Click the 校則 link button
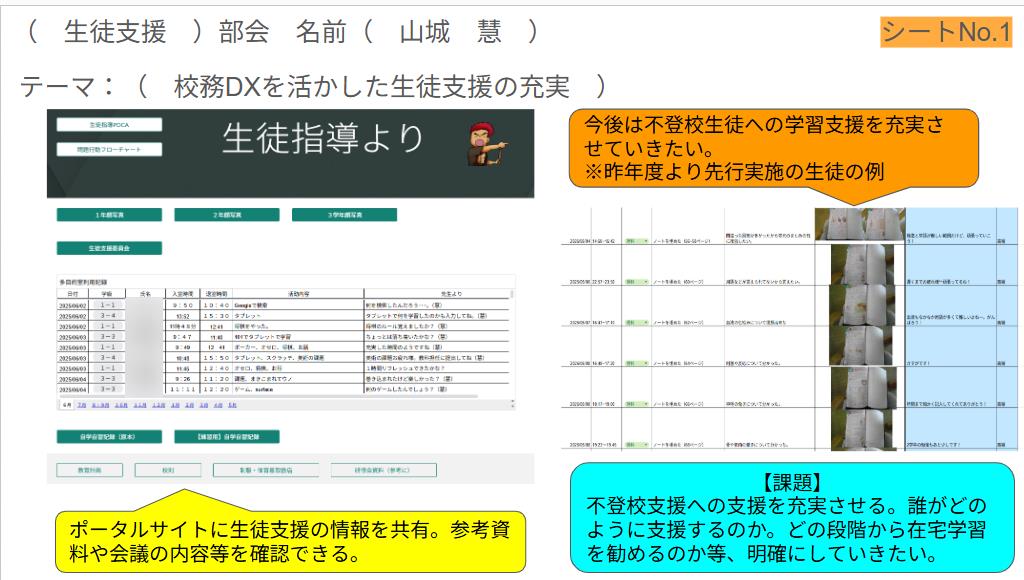The width and height of the screenshot is (1024, 580). point(169,468)
